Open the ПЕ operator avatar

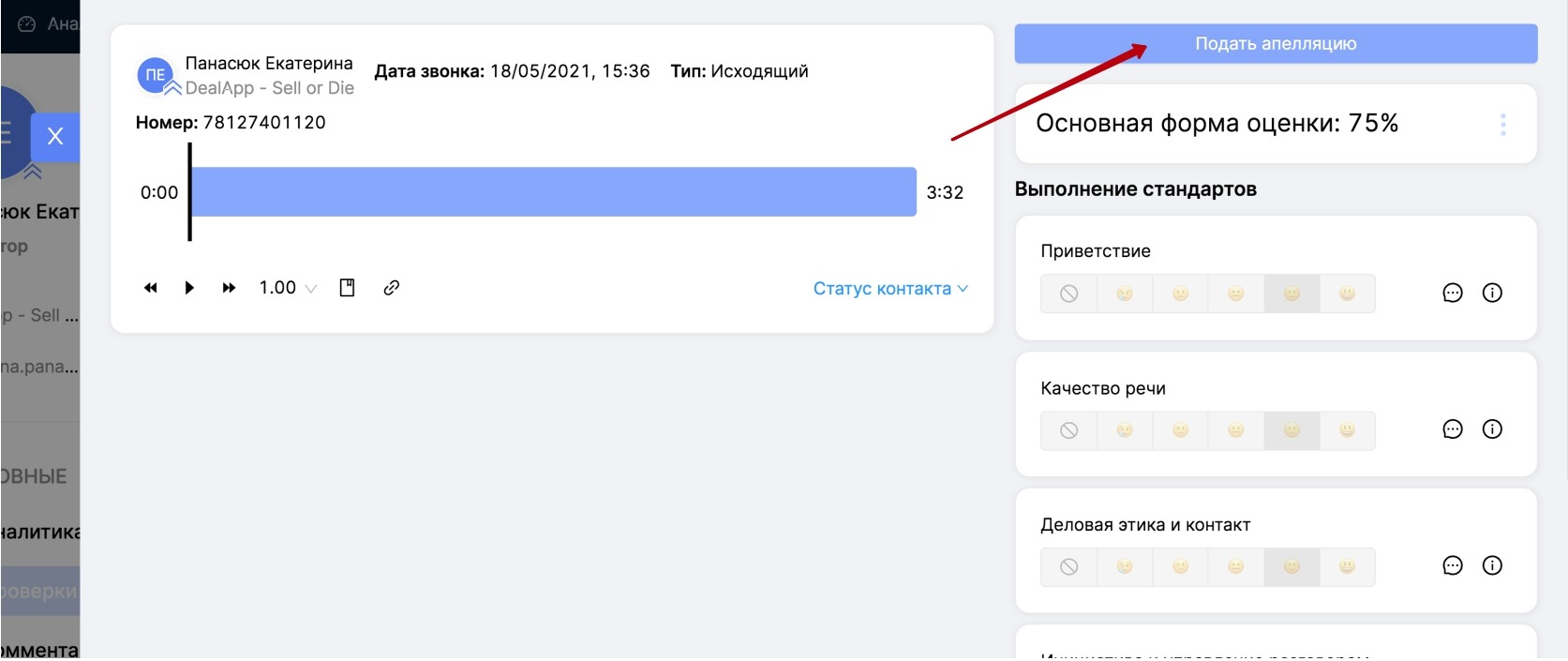pyautogui.click(x=156, y=75)
